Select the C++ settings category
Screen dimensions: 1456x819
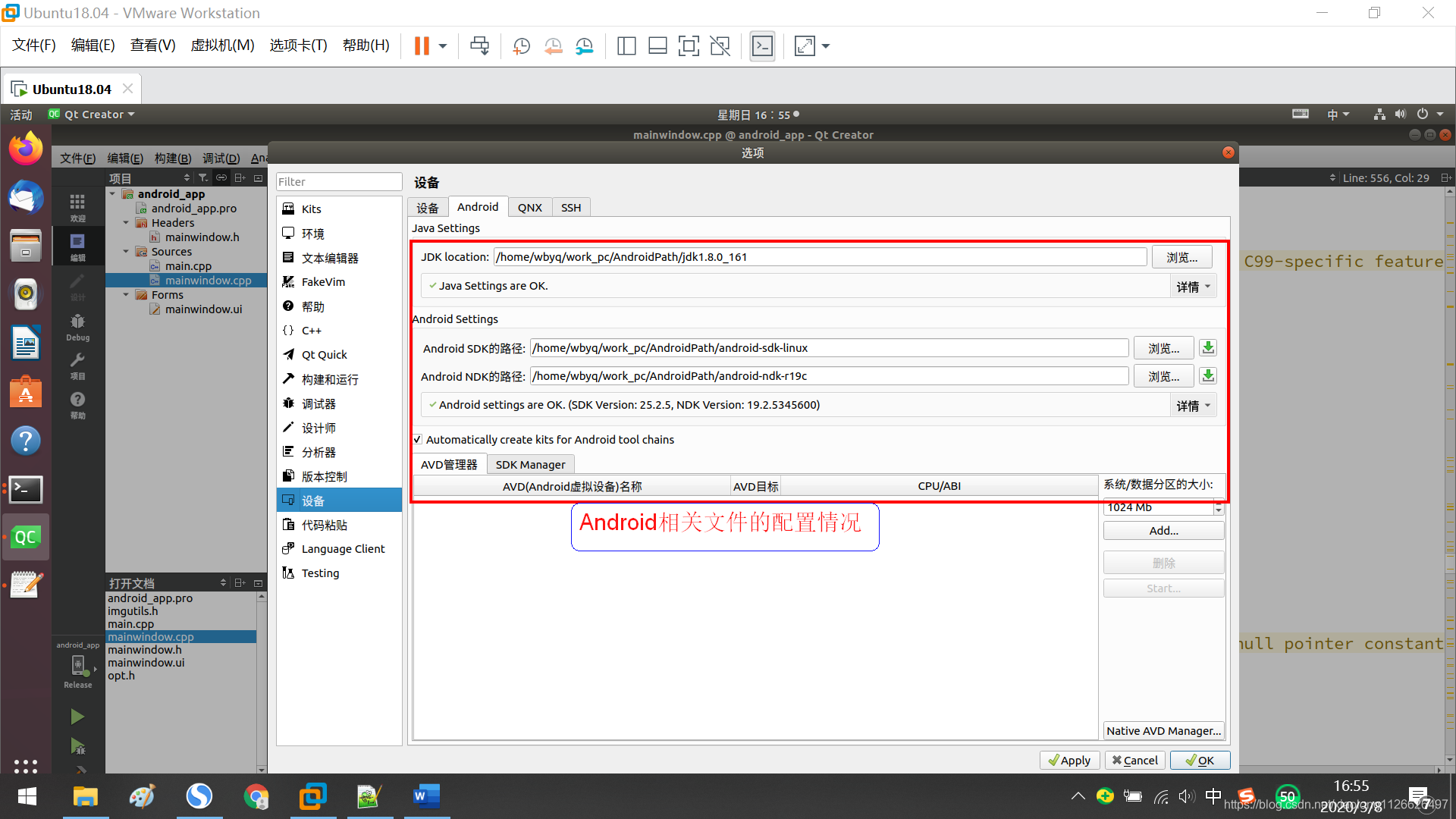[x=312, y=330]
